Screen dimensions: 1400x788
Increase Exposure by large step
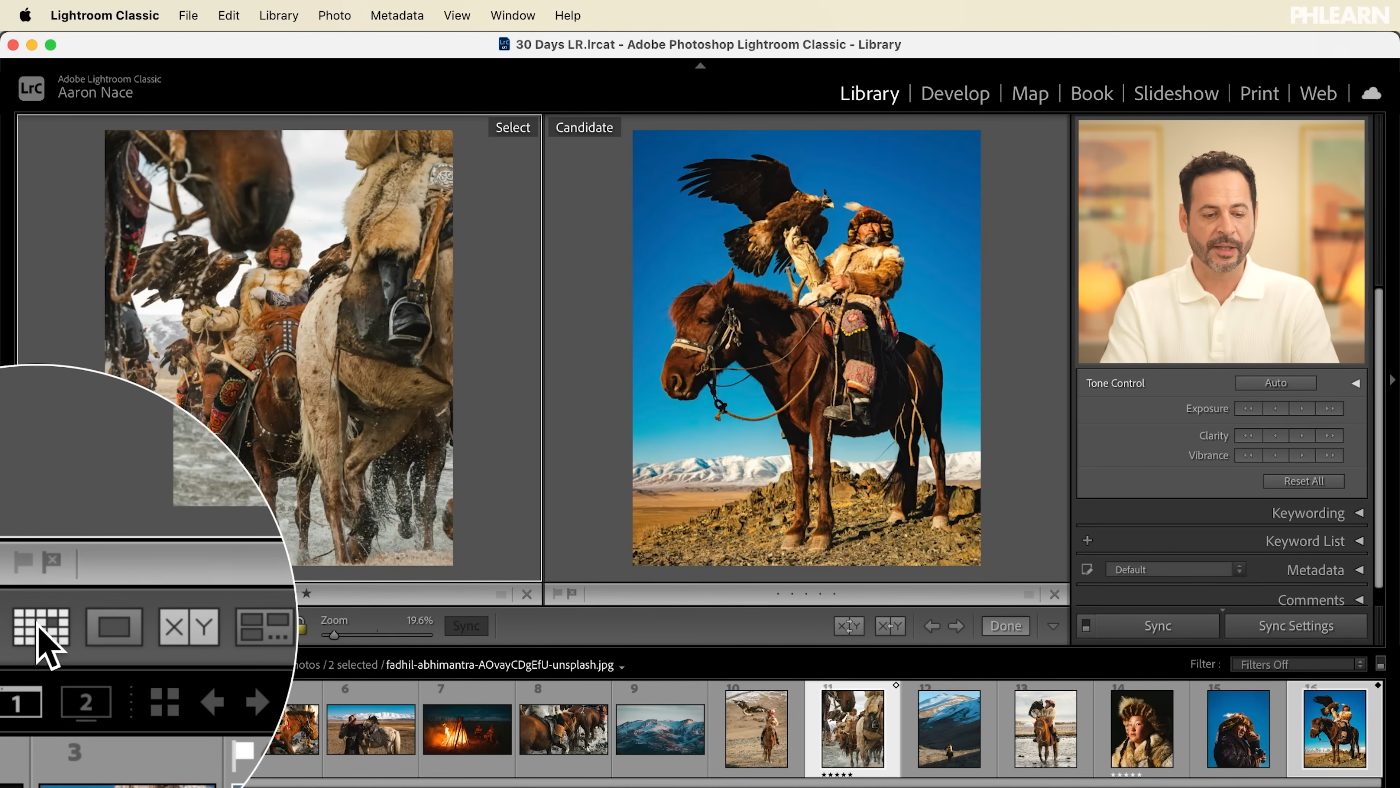click(1329, 408)
